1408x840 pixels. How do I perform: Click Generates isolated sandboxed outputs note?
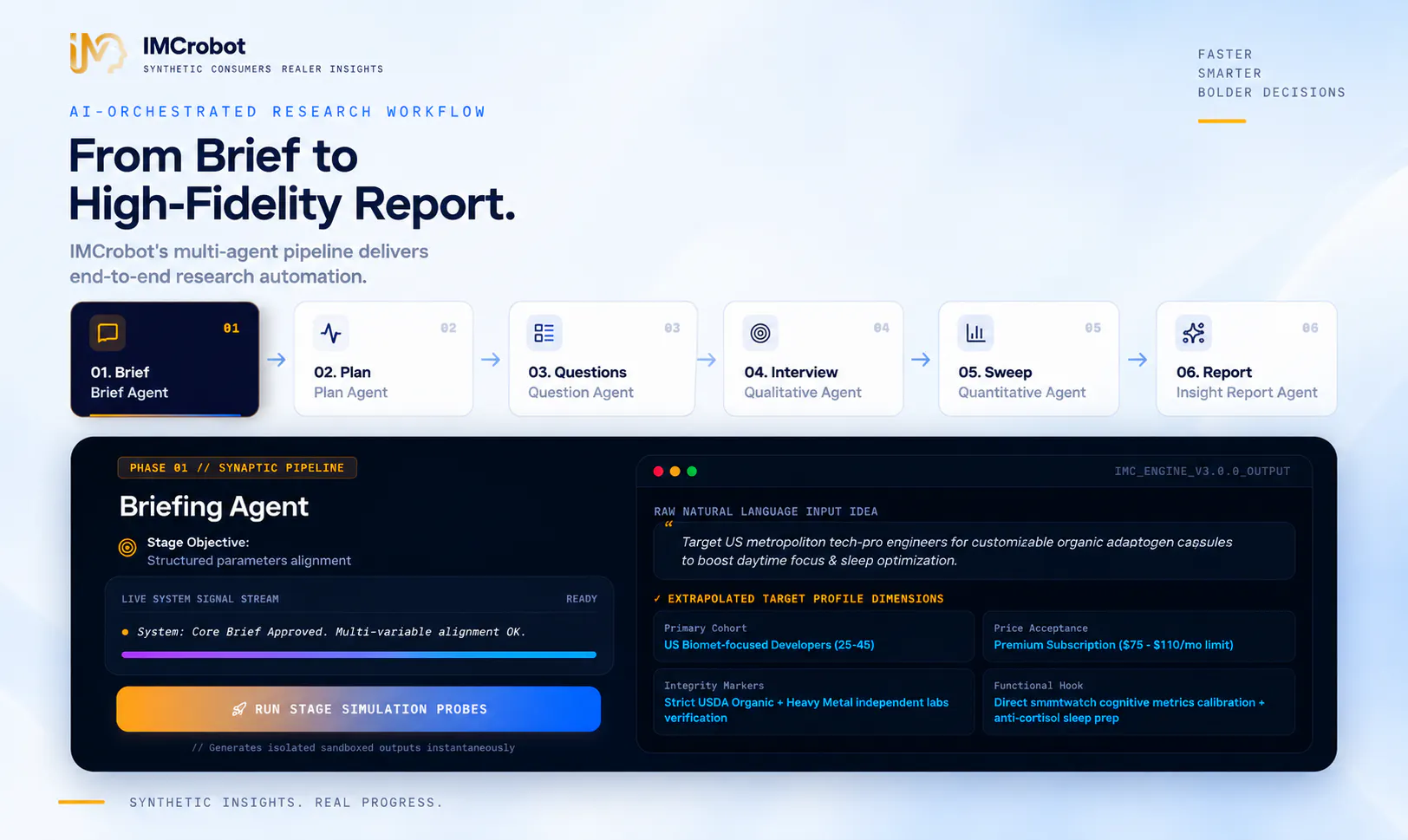coord(353,747)
